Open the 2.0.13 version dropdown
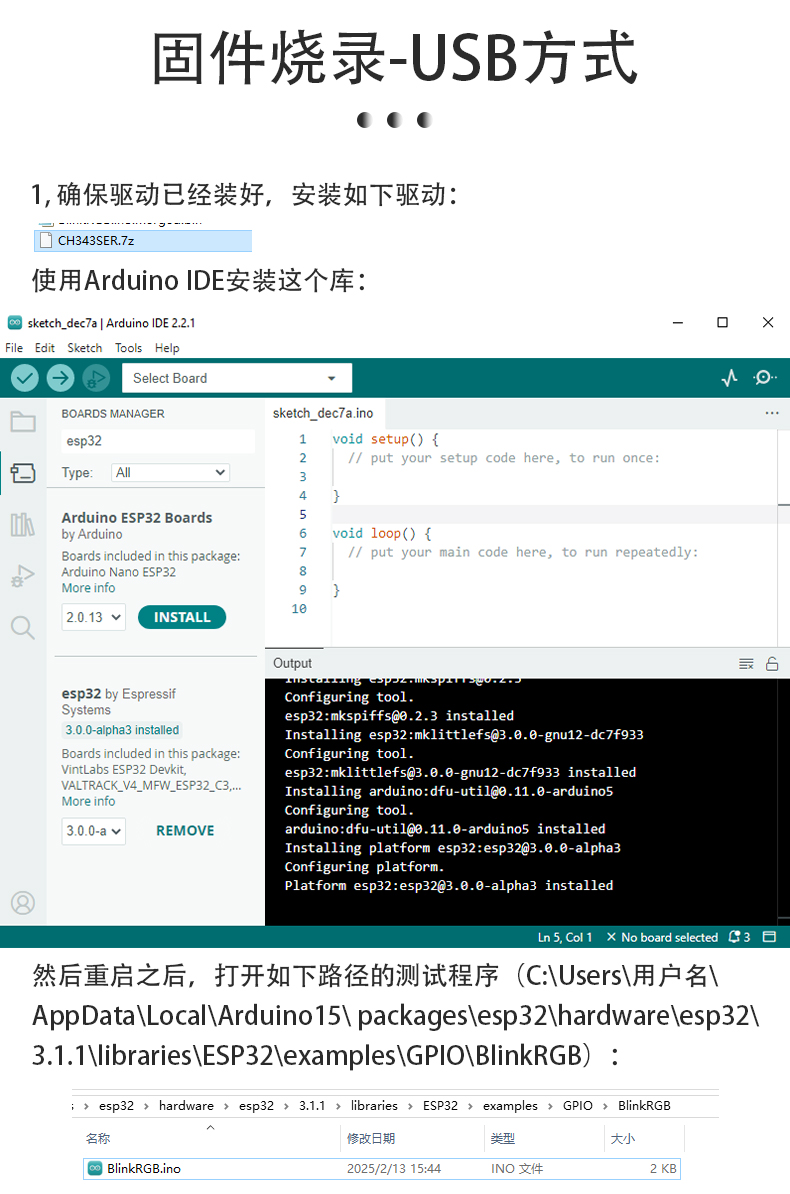Screen dimensions: 790x1194 pos(94,618)
